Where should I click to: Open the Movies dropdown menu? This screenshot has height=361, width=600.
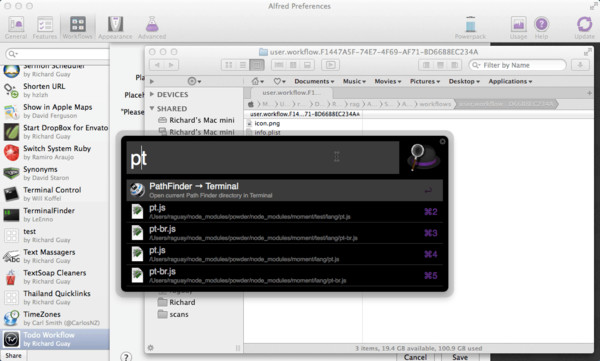point(388,81)
